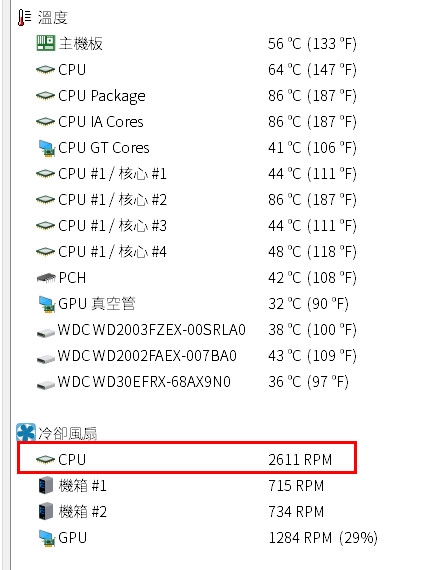Click the graphics card icon beside GPU fan

tap(47, 538)
